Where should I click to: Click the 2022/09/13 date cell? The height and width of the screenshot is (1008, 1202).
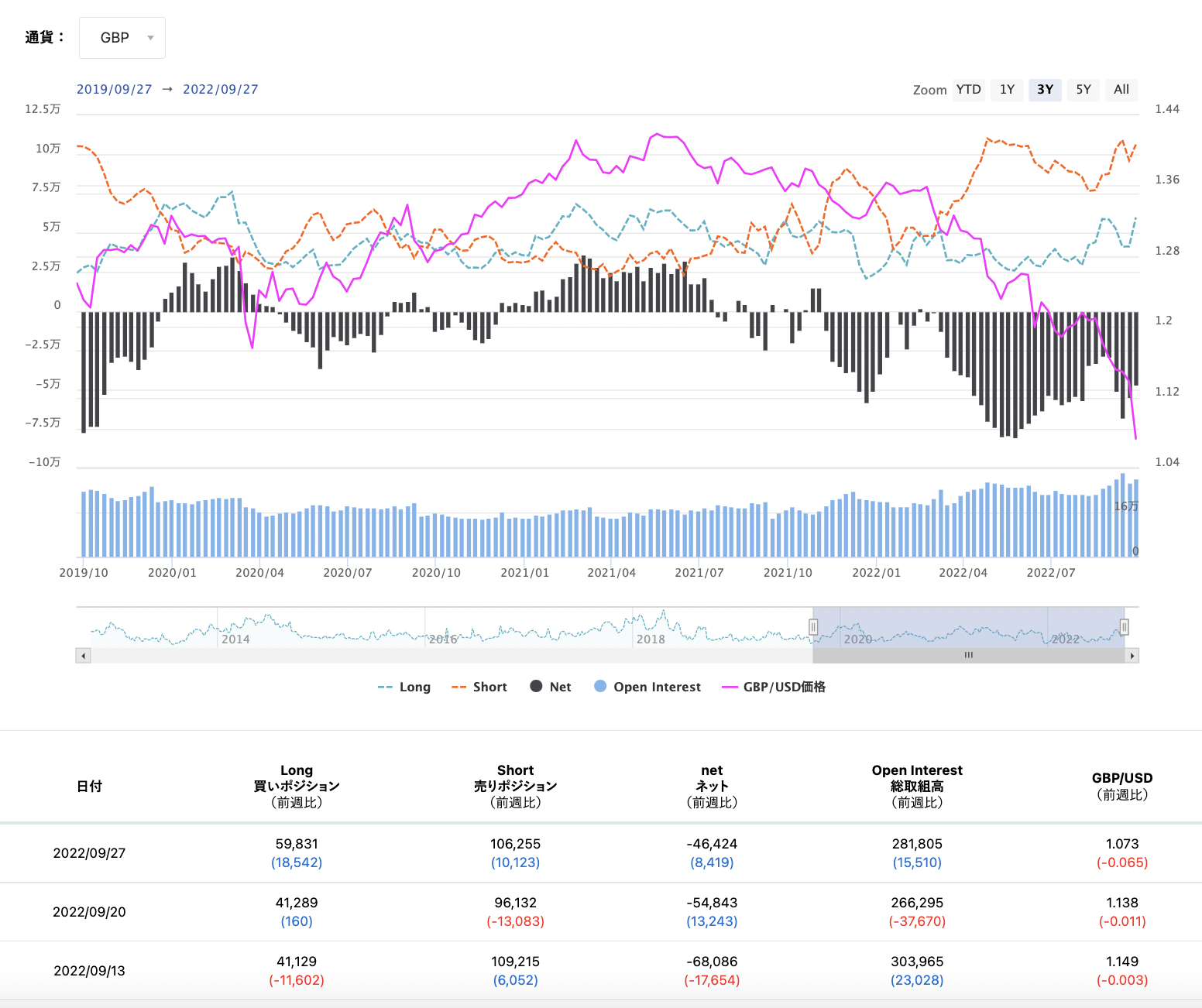(89, 971)
